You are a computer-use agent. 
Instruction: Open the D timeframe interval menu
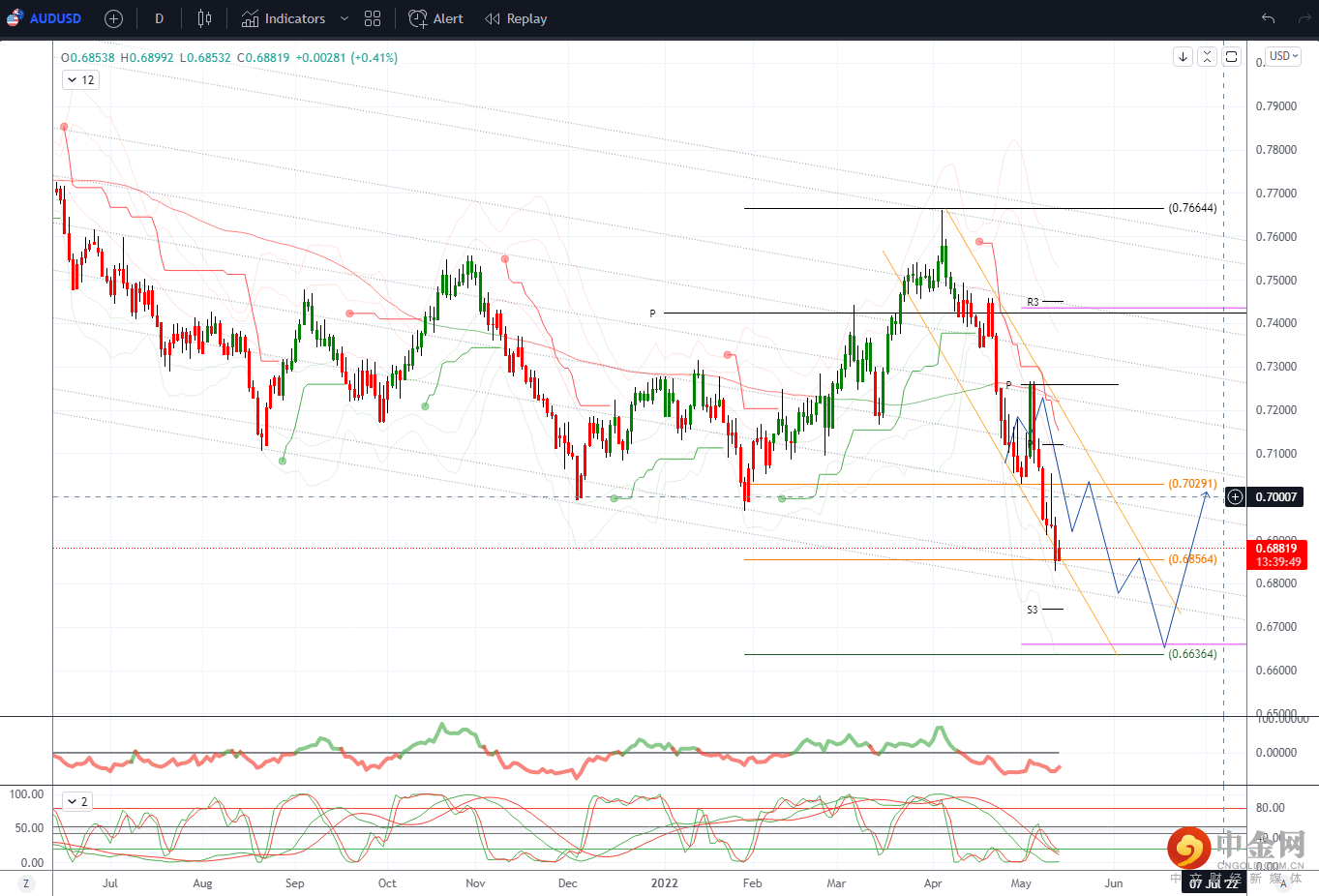click(159, 18)
